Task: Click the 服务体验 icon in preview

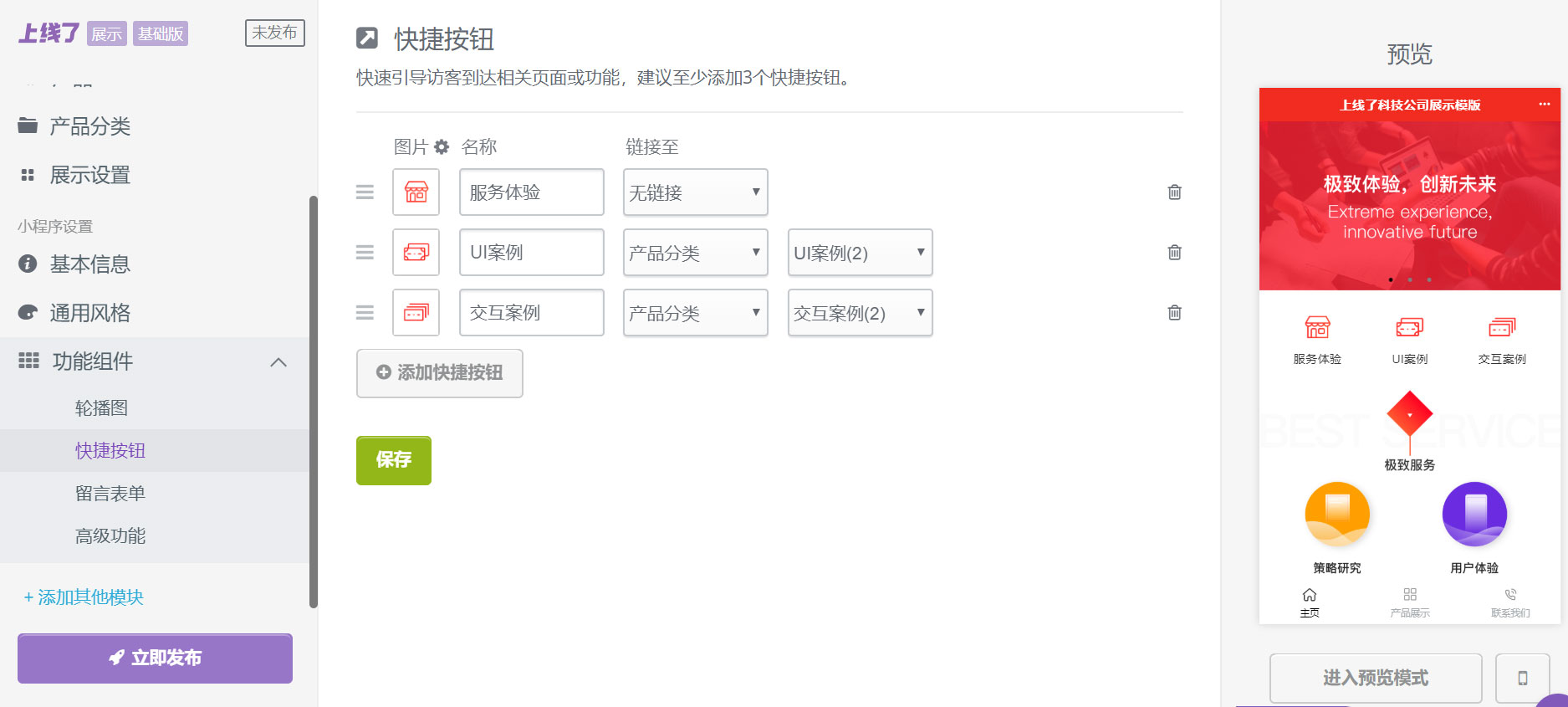Action: (1317, 327)
